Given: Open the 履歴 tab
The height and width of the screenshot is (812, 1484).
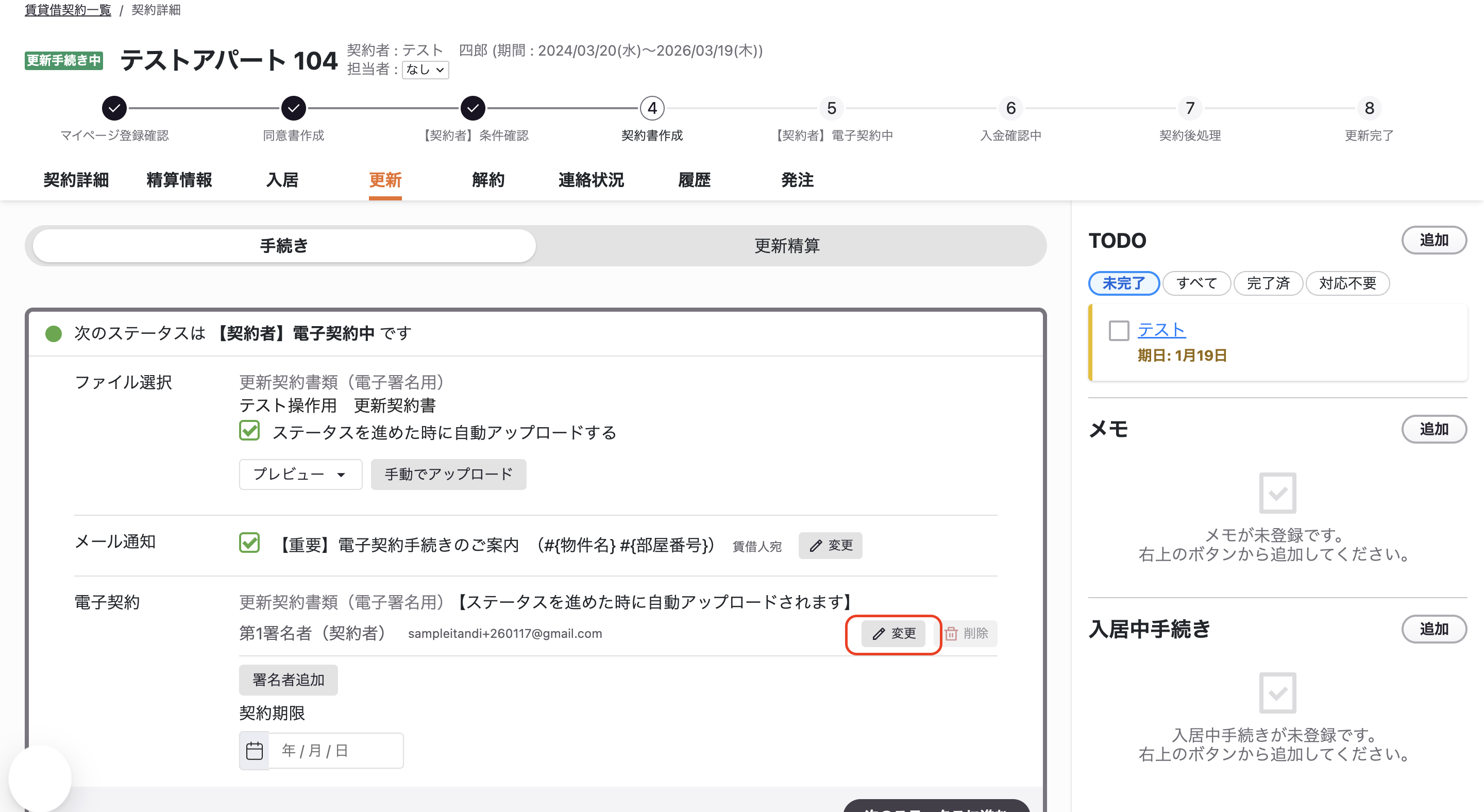Looking at the screenshot, I should click(x=694, y=180).
